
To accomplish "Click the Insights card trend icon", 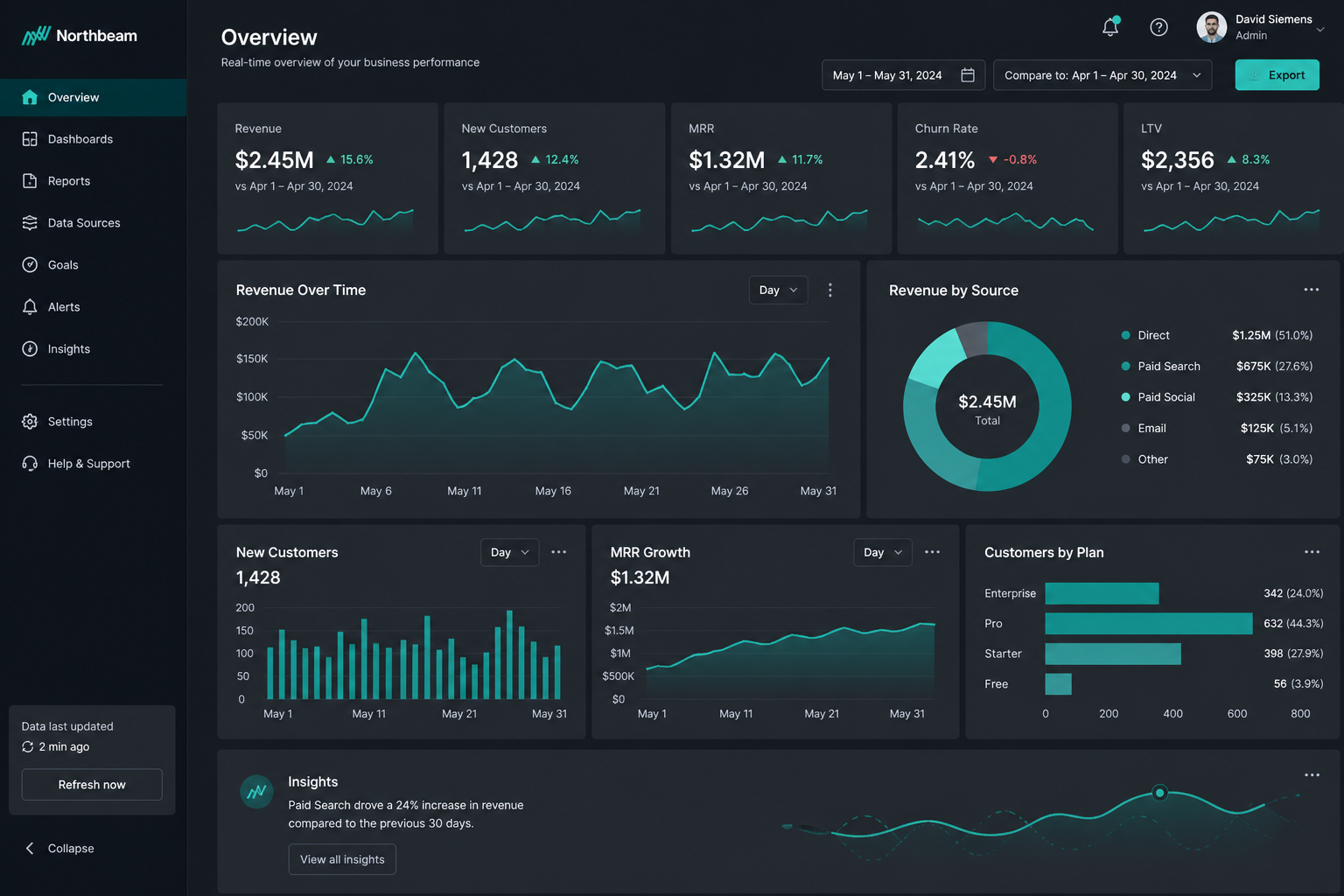I will 256,792.
